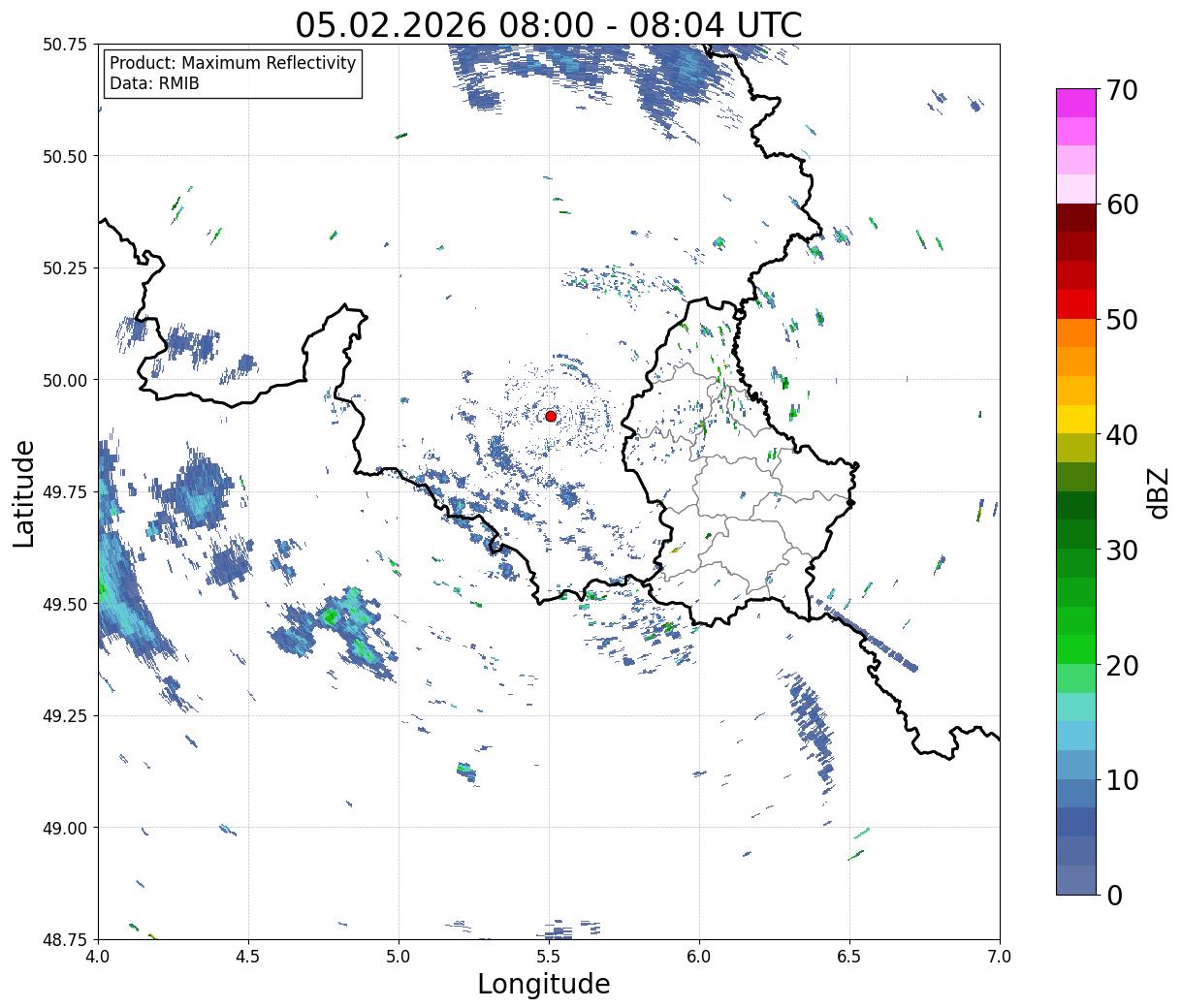The image size is (1182, 1008).
Task: Click the bright green 20 dBZ colorbar segment
Action: [1076, 649]
